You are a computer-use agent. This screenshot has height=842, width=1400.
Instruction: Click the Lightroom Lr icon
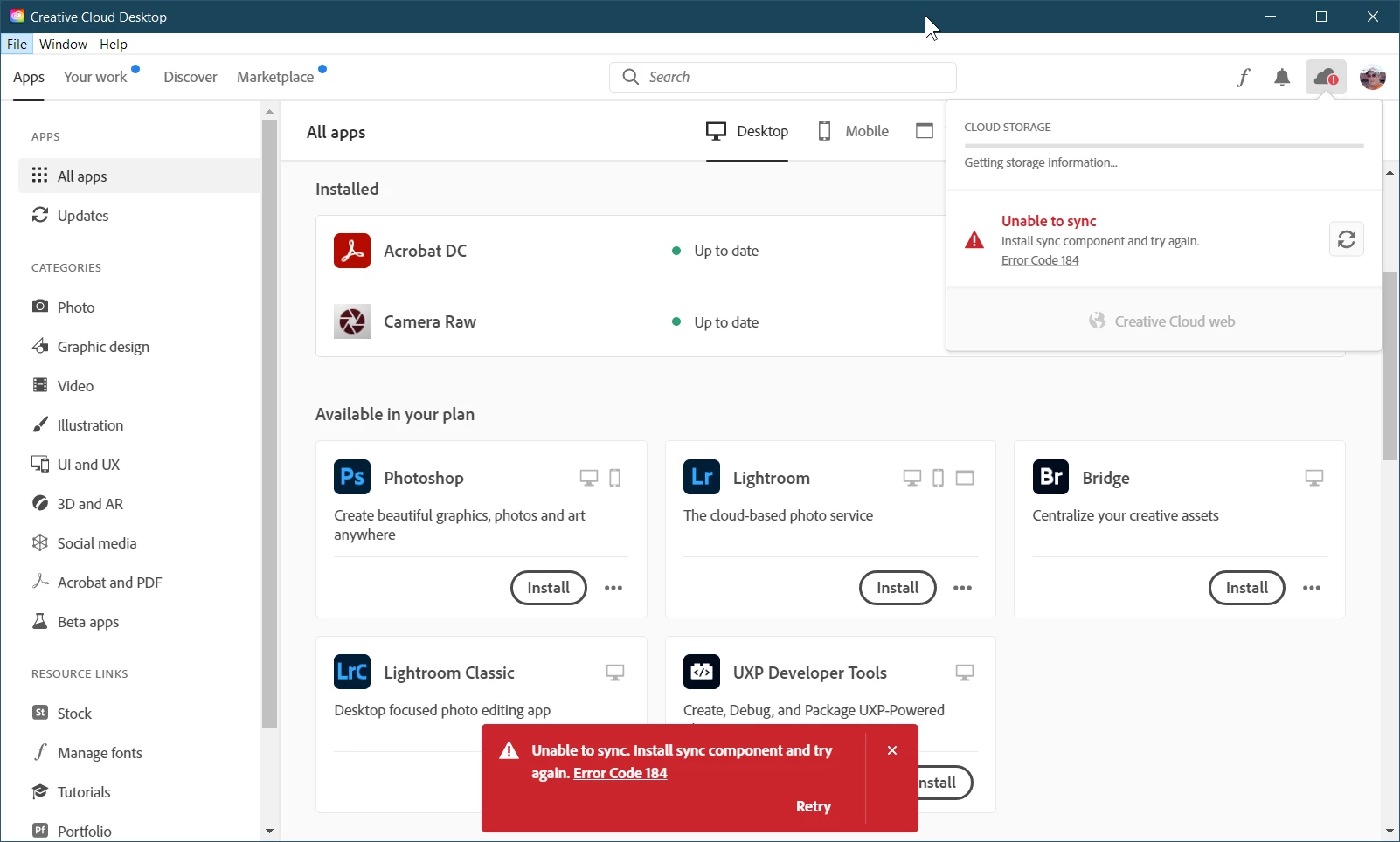[x=702, y=477]
